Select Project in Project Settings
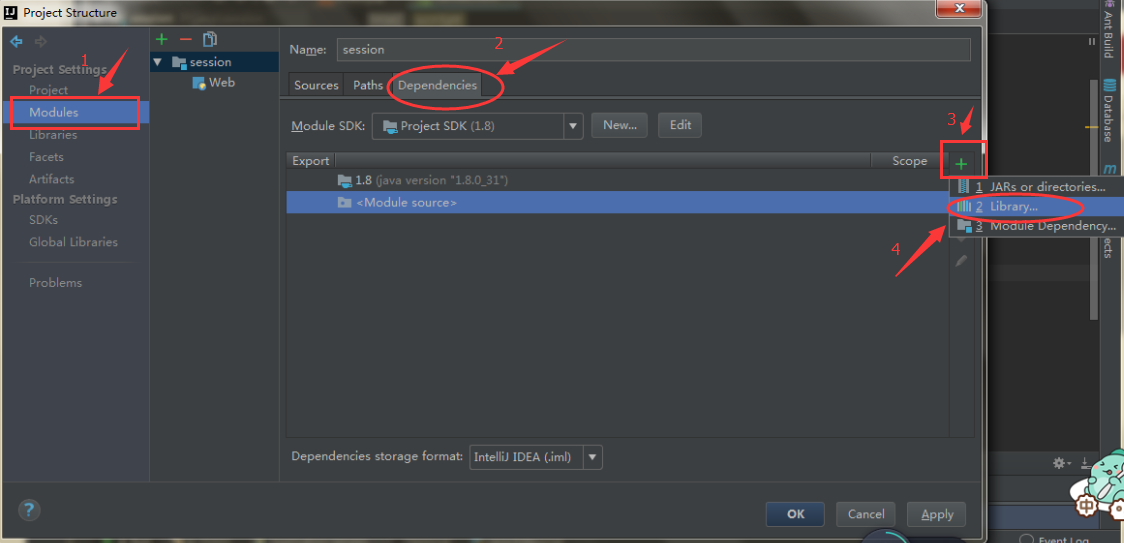 coord(49,90)
